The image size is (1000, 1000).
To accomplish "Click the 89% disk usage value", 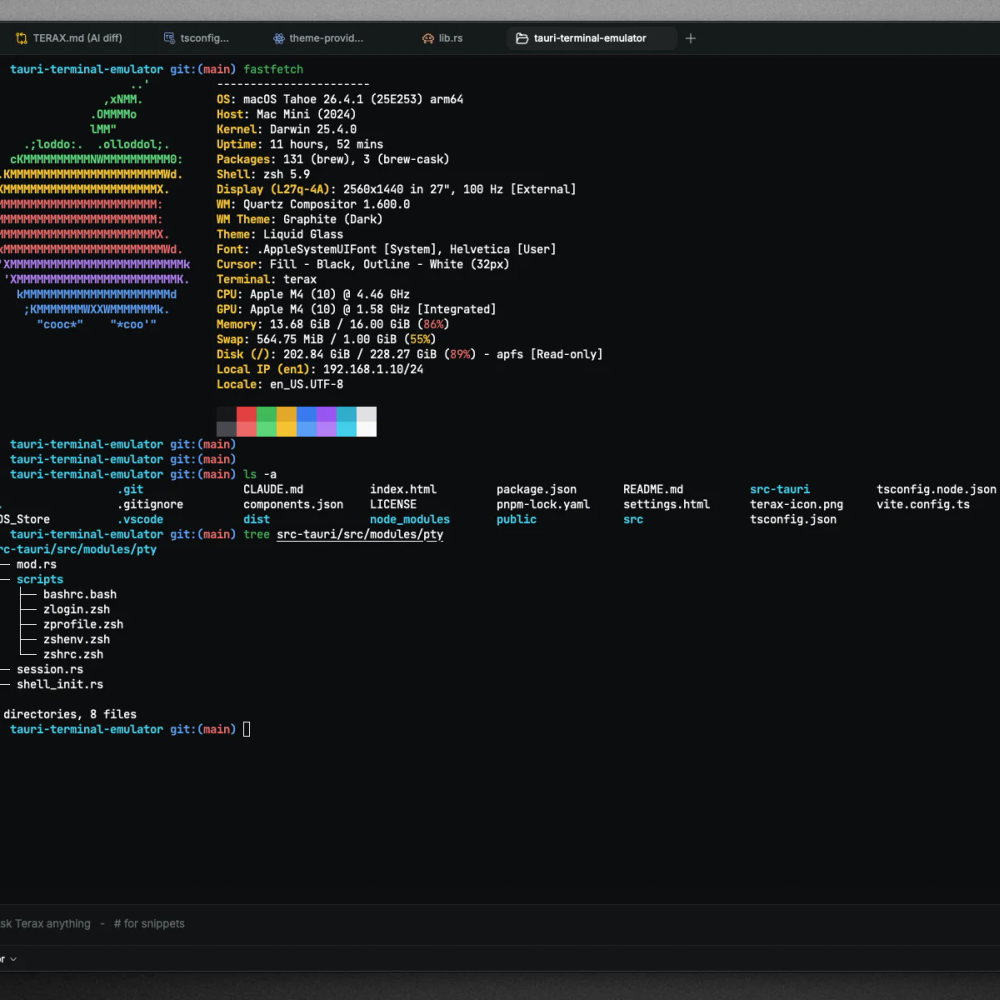I will tap(460, 354).
